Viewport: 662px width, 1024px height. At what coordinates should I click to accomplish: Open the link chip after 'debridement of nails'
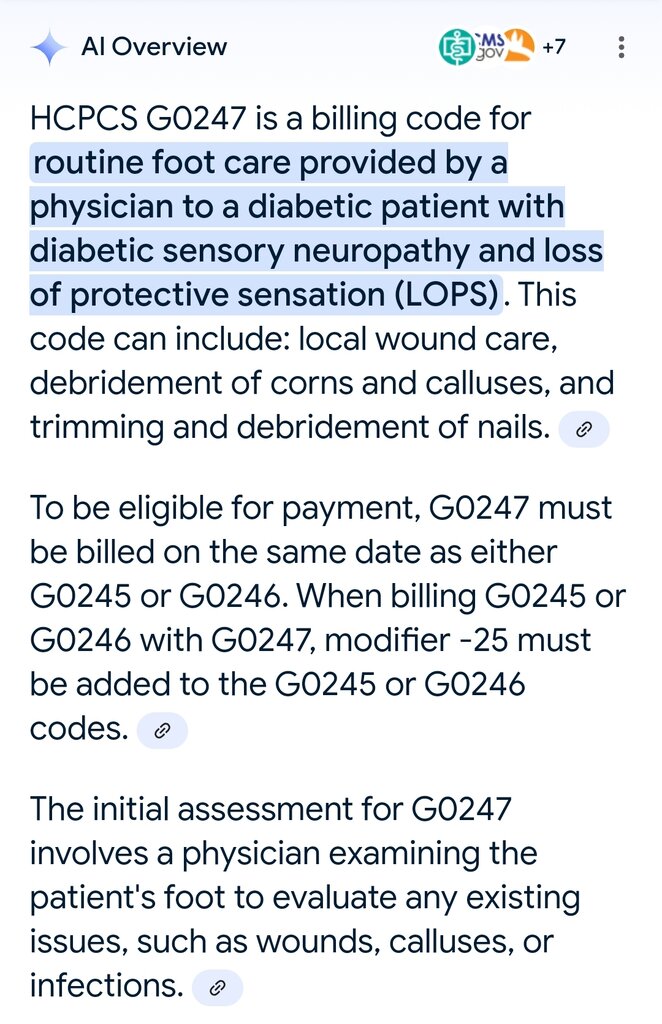(x=584, y=430)
